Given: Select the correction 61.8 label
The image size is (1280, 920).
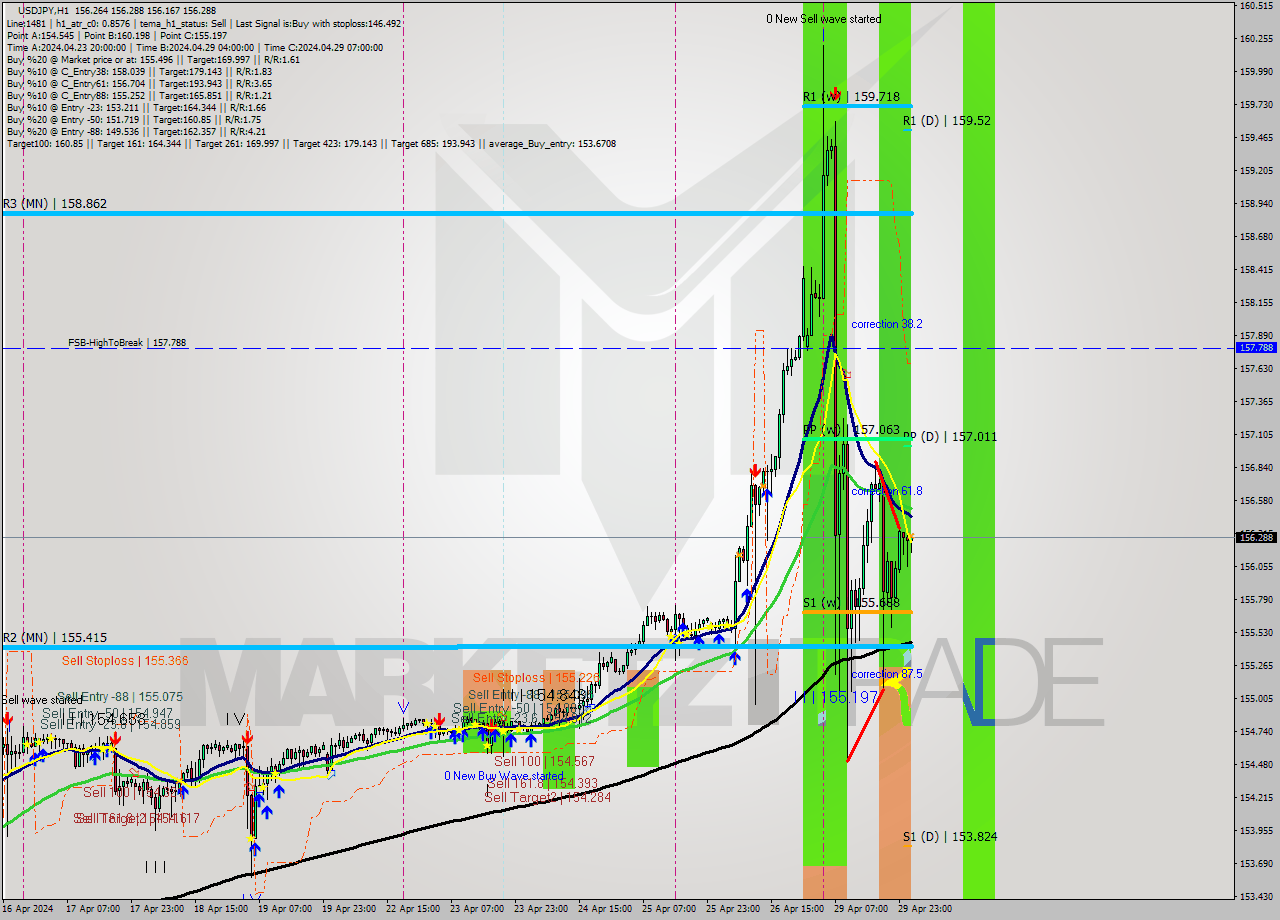Looking at the screenshot, I should (x=887, y=492).
